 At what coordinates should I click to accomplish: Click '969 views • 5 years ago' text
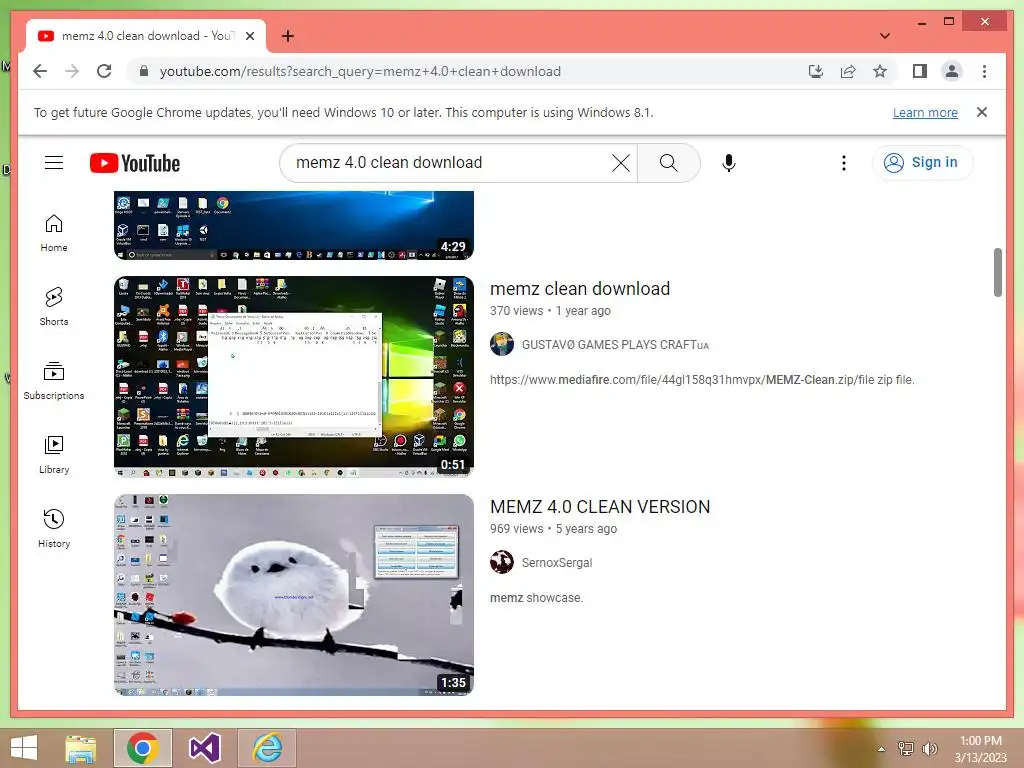[553, 529]
